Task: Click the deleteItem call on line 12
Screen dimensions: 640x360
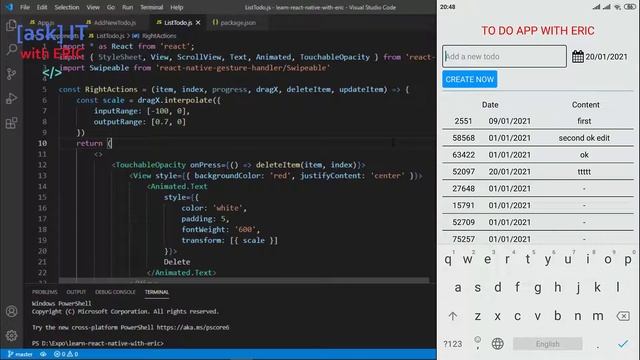Action: click(278, 165)
